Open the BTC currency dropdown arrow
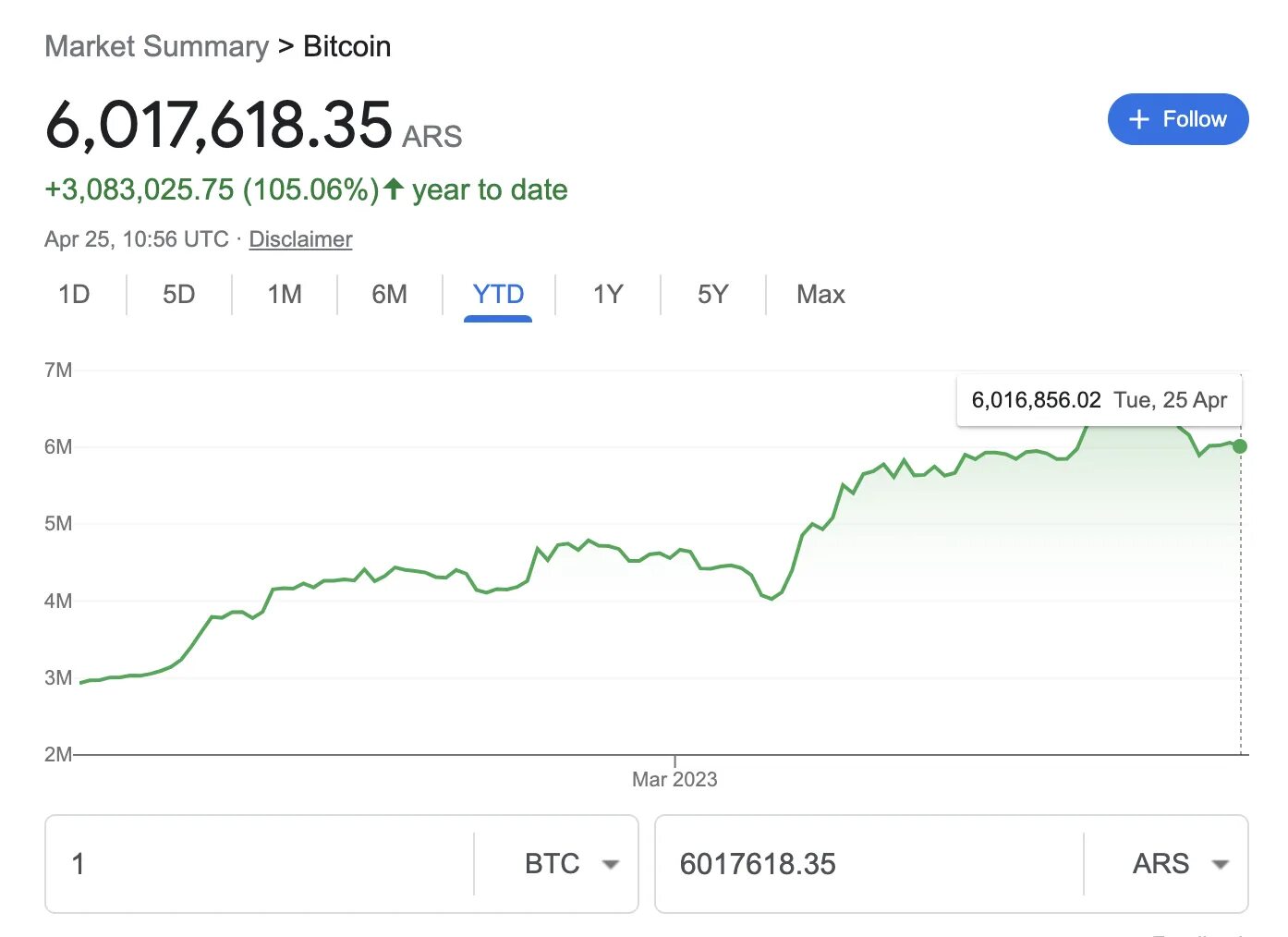The image size is (1288, 937). [610, 865]
